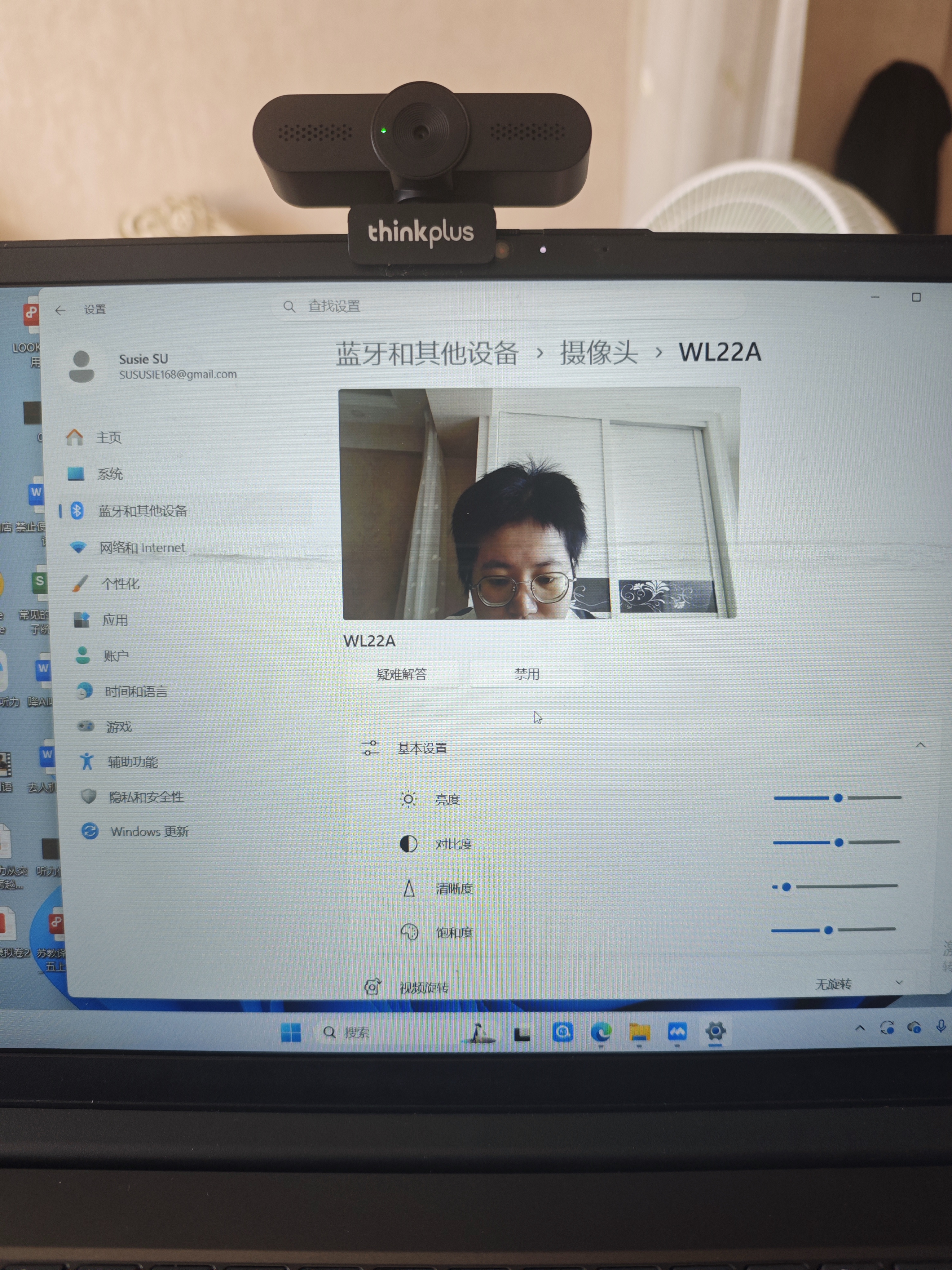Click the 疑难解答 troubleshoot button

click(x=402, y=674)
